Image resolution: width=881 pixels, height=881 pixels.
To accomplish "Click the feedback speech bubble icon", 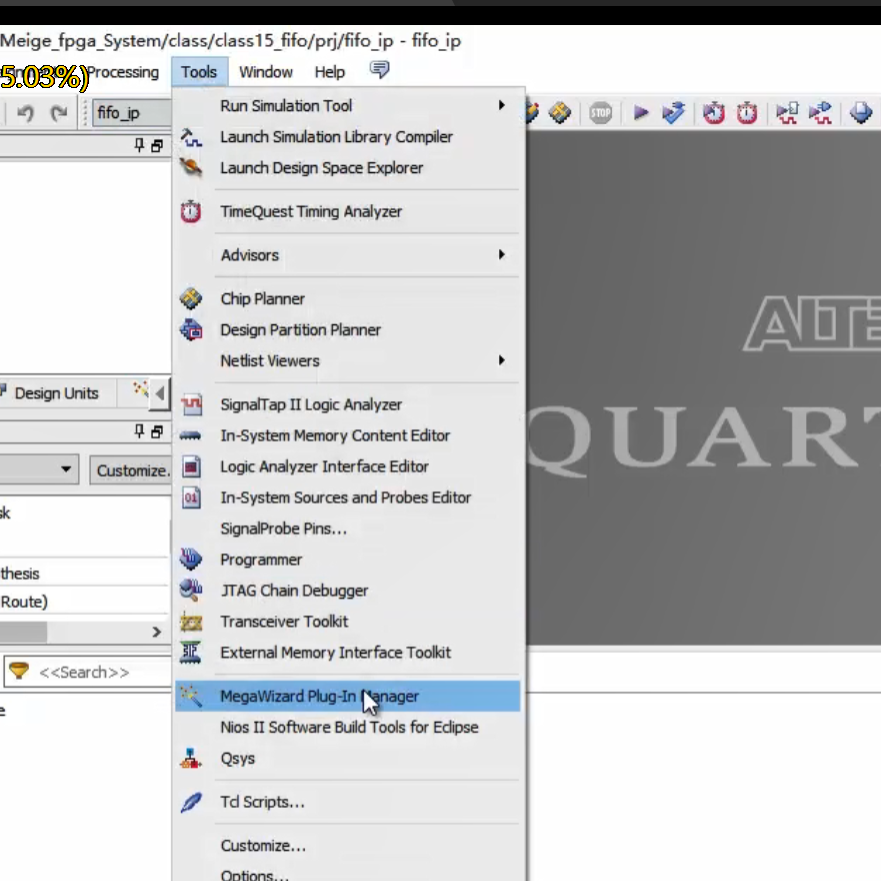I will pyautogui.click(x=379, y=70).
